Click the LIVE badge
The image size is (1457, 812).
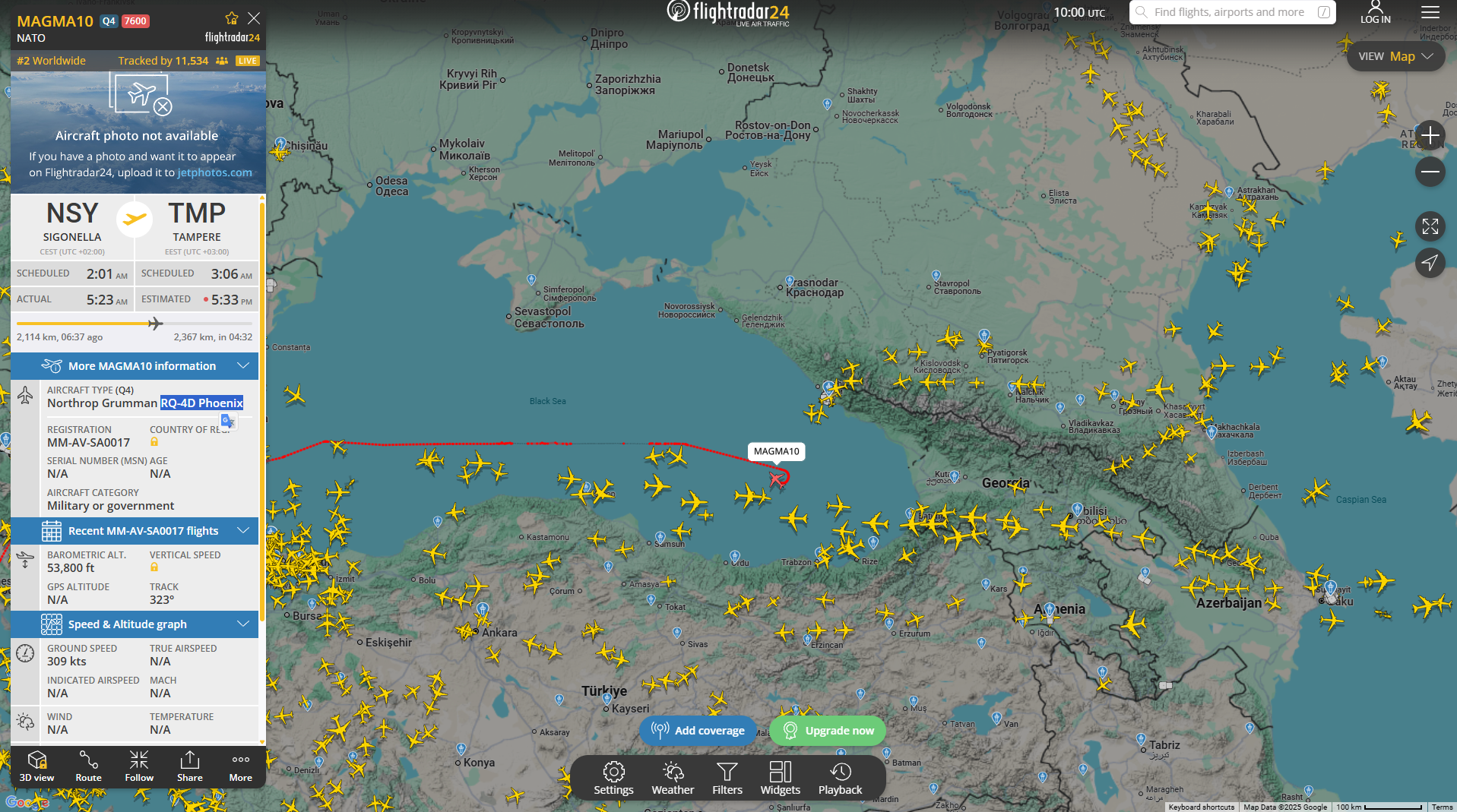[x=247, y=61]
